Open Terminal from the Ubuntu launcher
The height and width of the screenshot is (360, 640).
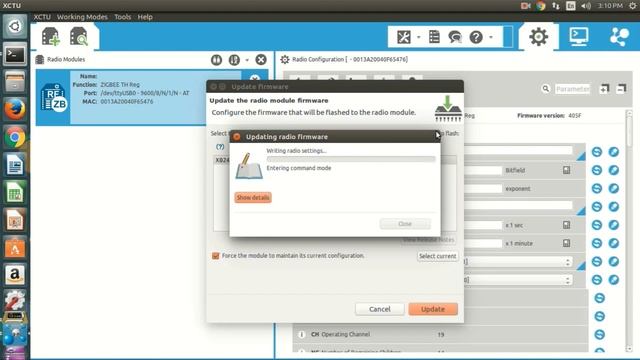coord(15,54)
